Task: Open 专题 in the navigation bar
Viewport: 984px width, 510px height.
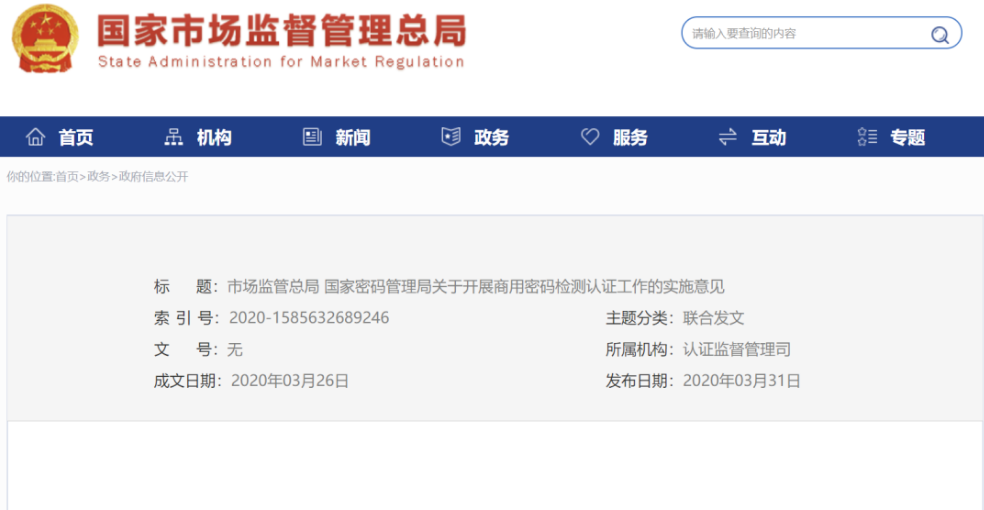Action: [908, 138]
